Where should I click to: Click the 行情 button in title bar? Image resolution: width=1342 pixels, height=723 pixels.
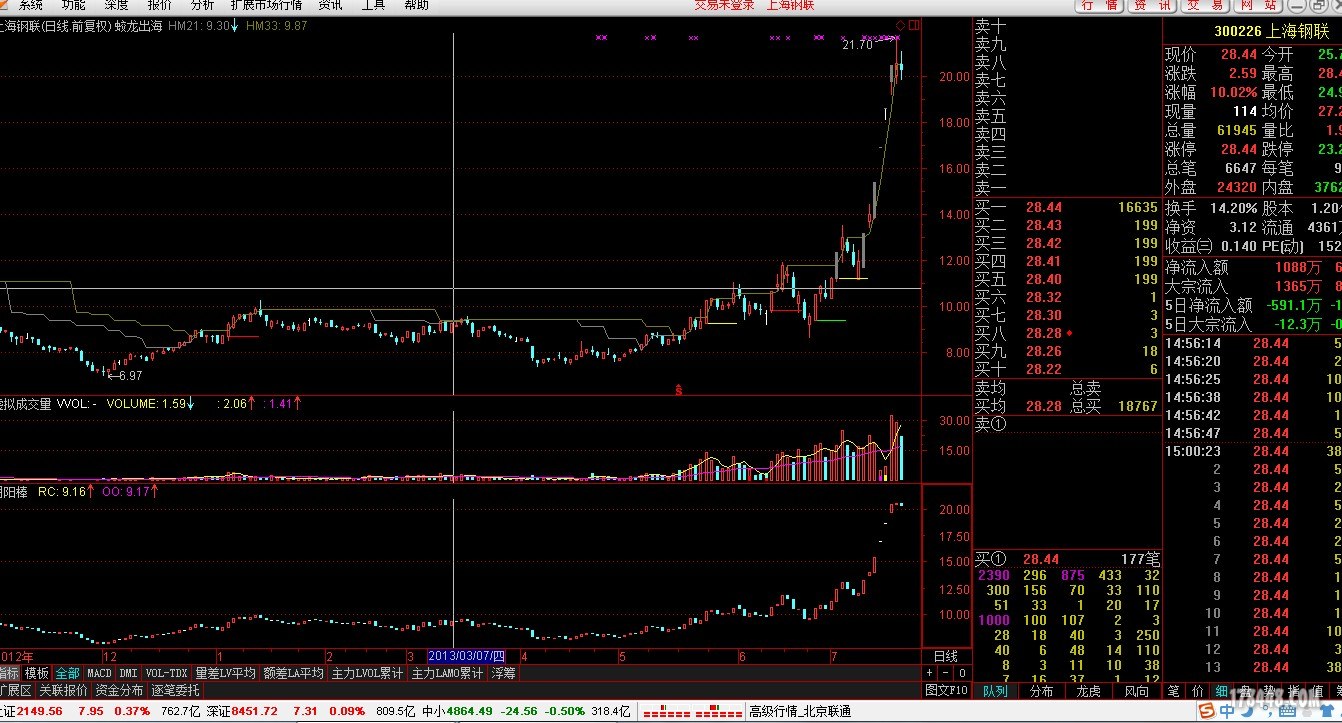1101,5
